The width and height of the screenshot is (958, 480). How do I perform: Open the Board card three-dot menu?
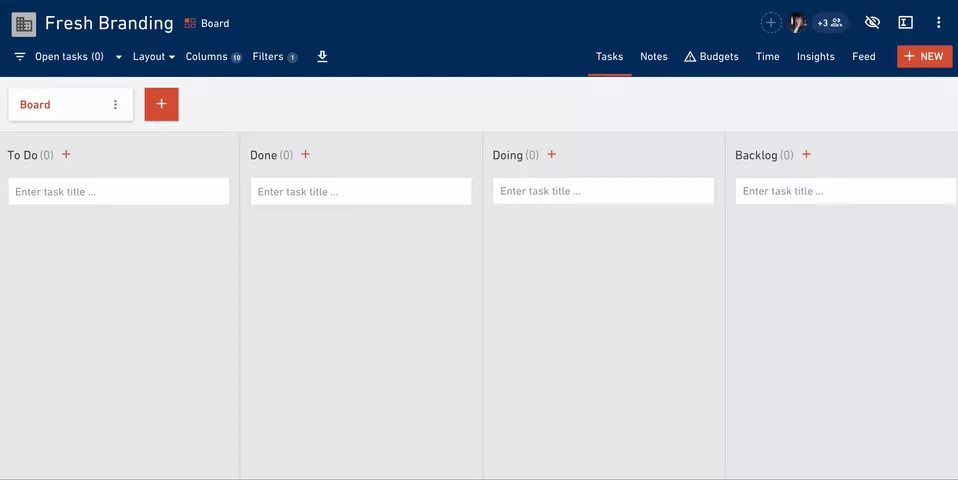point(115,104)
